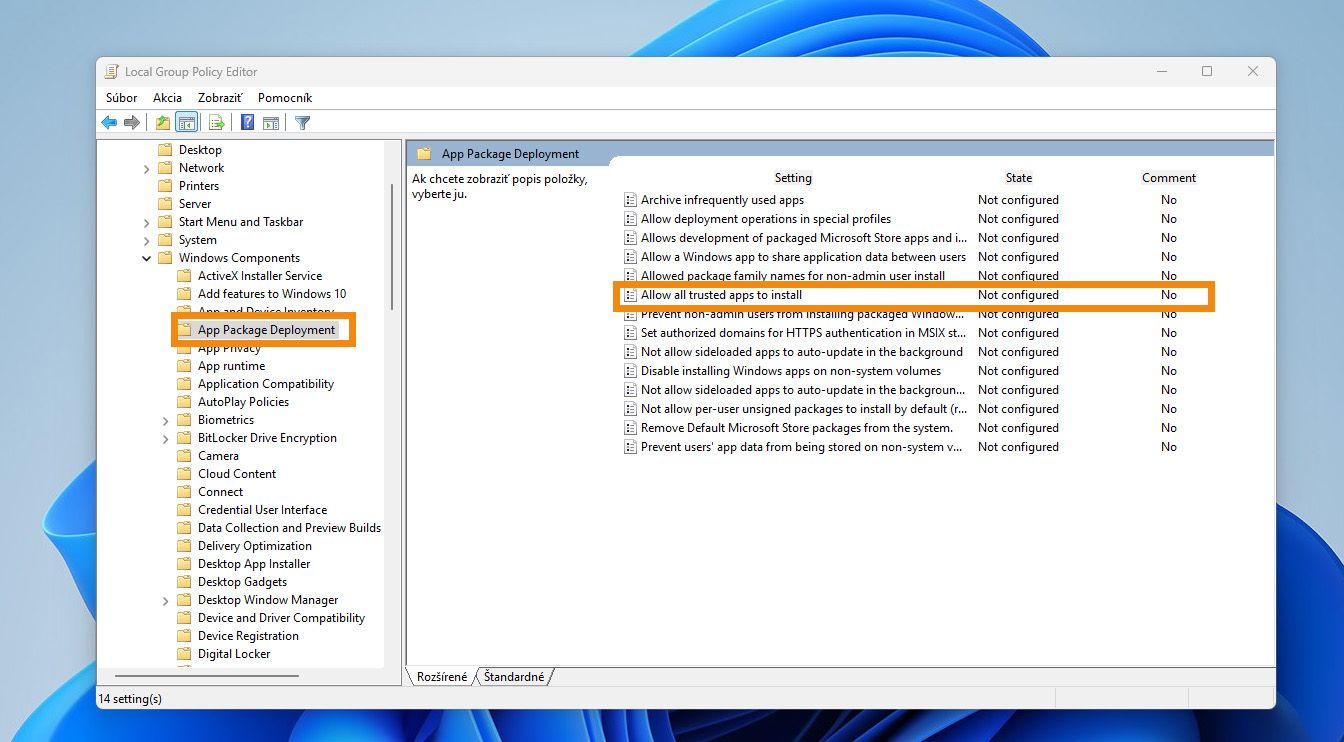Viewport: 1344px width, 742px height.
Task: Click '14 setting(s)' in the status bar
Action: pyautogui.click(x=130, y=698)
